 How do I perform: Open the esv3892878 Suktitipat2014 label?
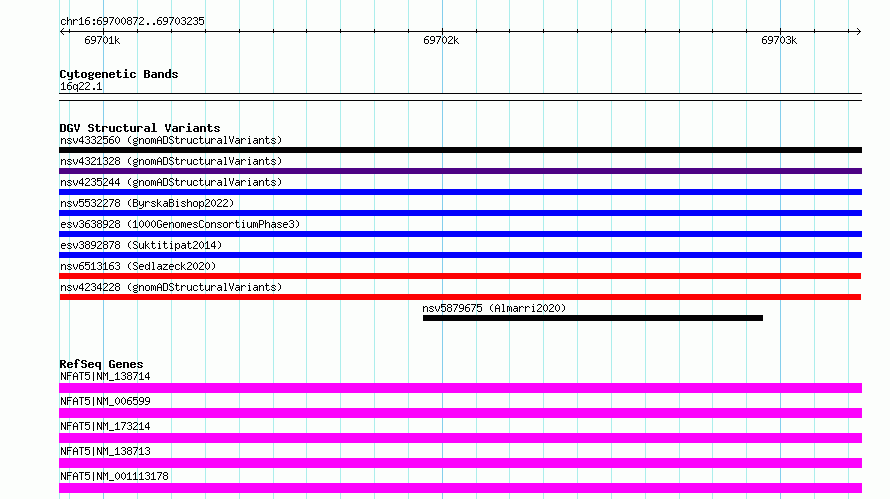click(x=141, y=245)
